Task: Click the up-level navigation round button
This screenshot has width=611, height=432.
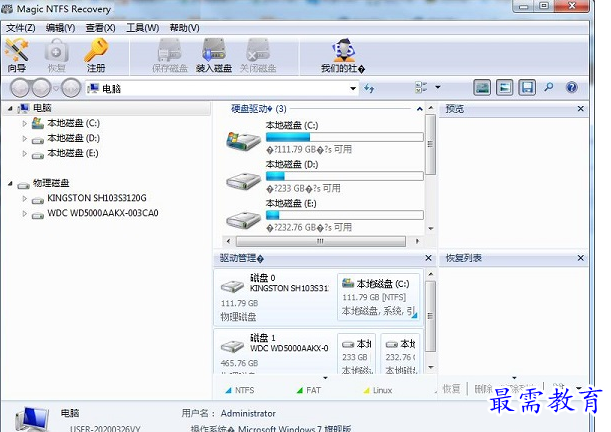Action: point(71,88)
